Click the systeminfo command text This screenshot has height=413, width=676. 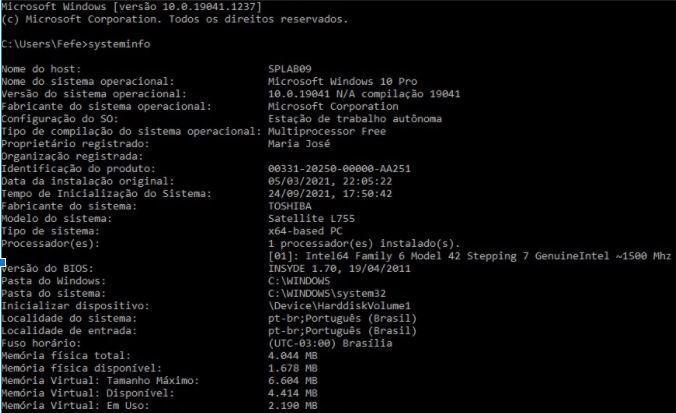coord(119,44)
